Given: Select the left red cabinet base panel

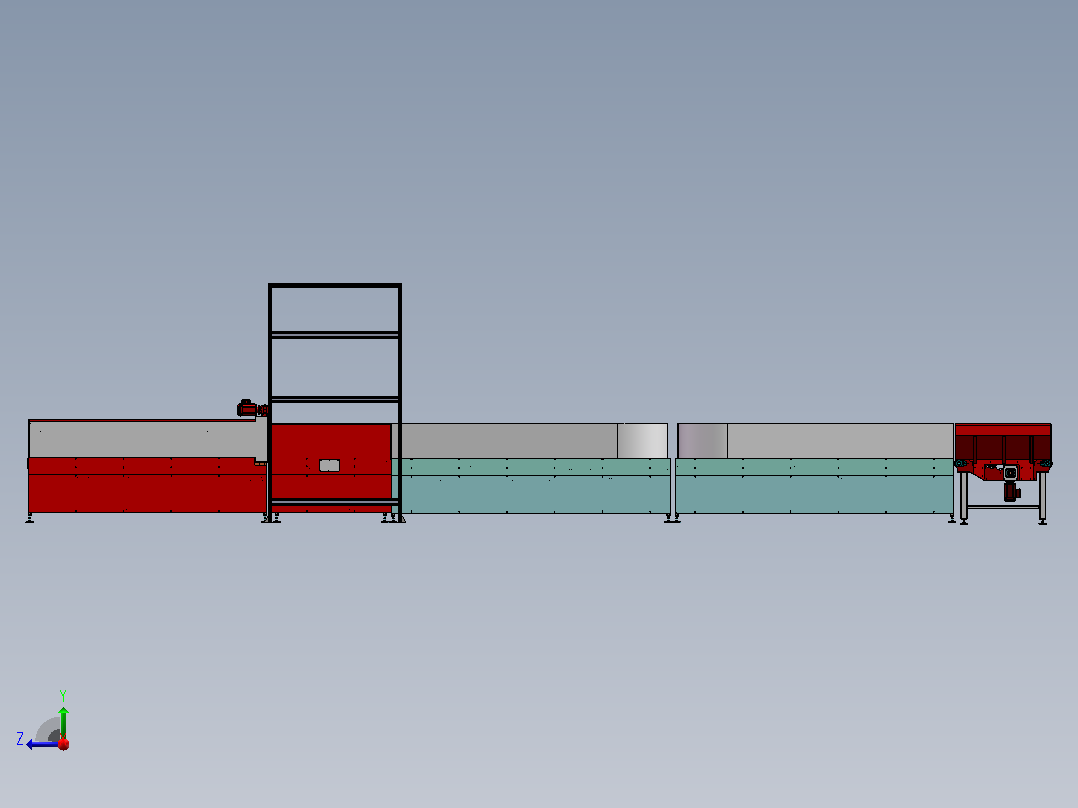Looking at the screenshot, I should (x=146, y=485).
